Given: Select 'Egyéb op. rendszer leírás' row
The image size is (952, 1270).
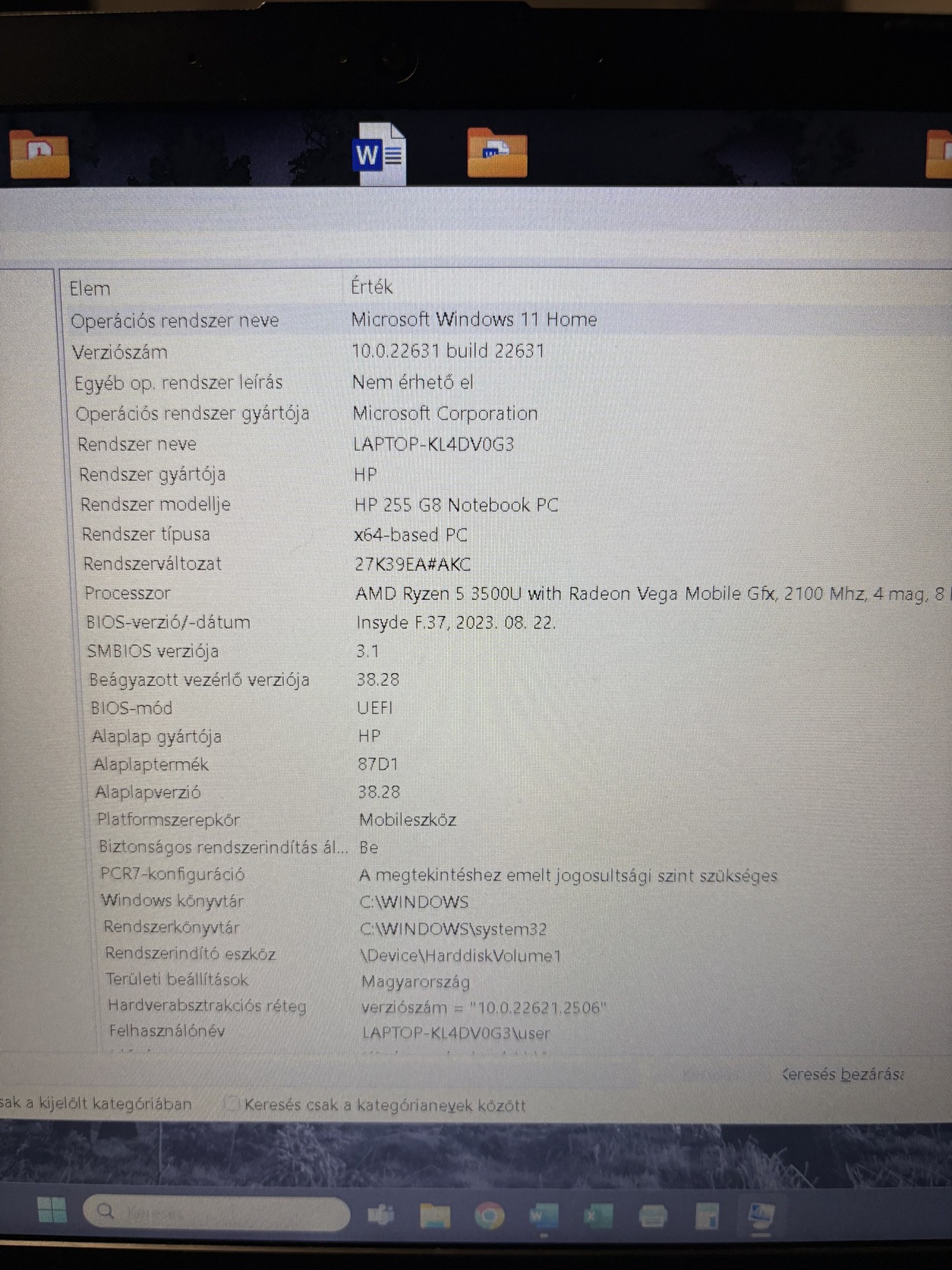Looking at the screenshot, I should coord(507,382).
